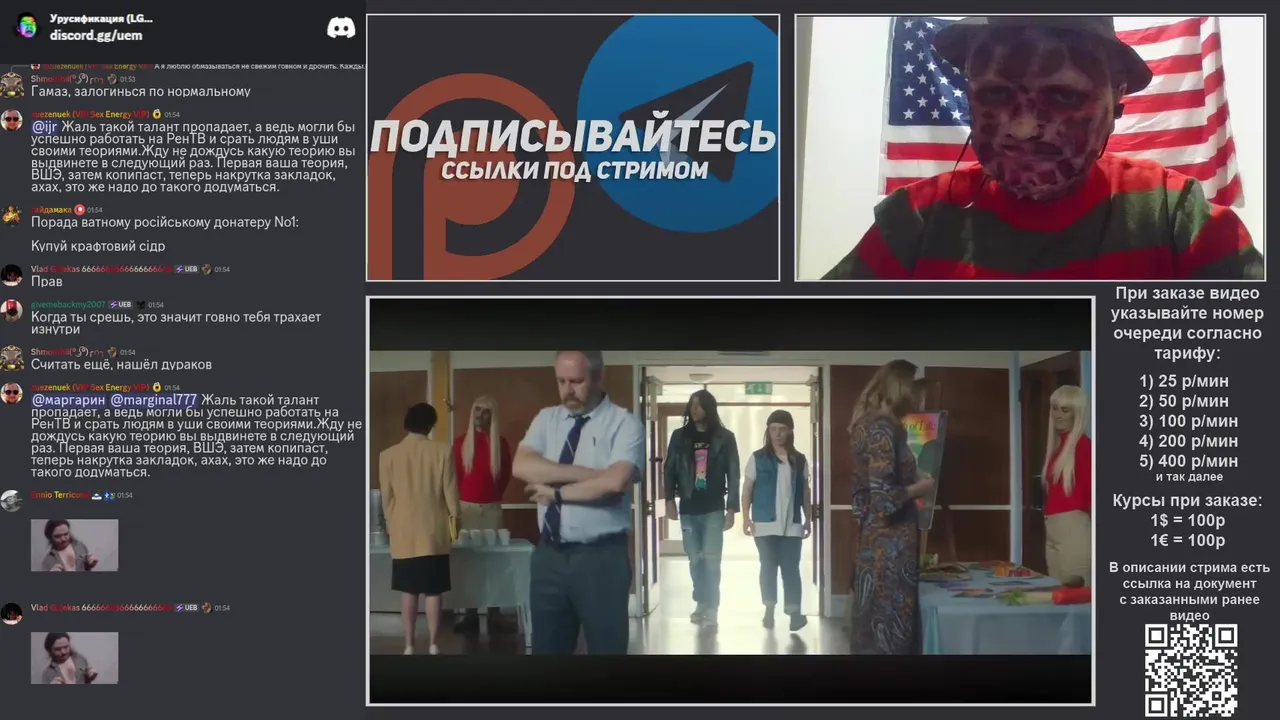
Task: Click red badge next to гайдамака name
Action: [x=79, y=210]
